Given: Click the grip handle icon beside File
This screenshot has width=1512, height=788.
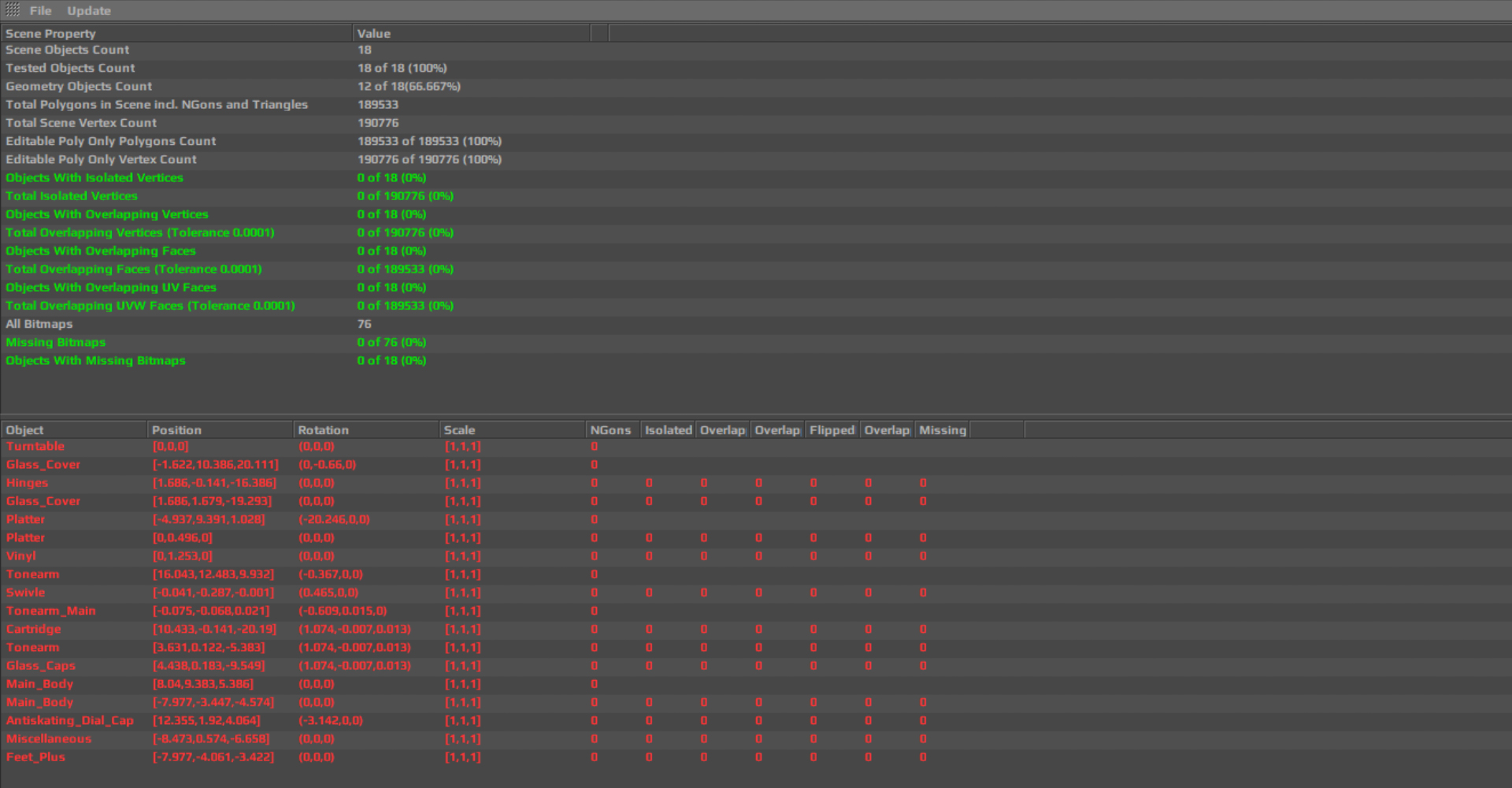Looking at the screenshot, I should coord(13,10).
